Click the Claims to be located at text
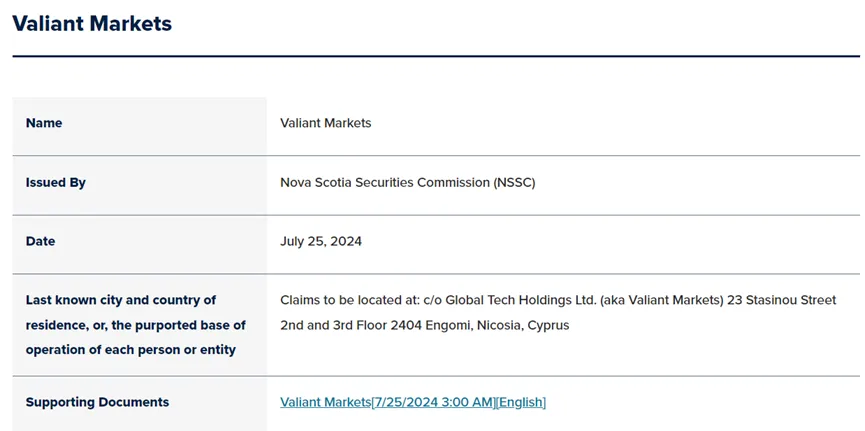 click(x=350, y=300)
